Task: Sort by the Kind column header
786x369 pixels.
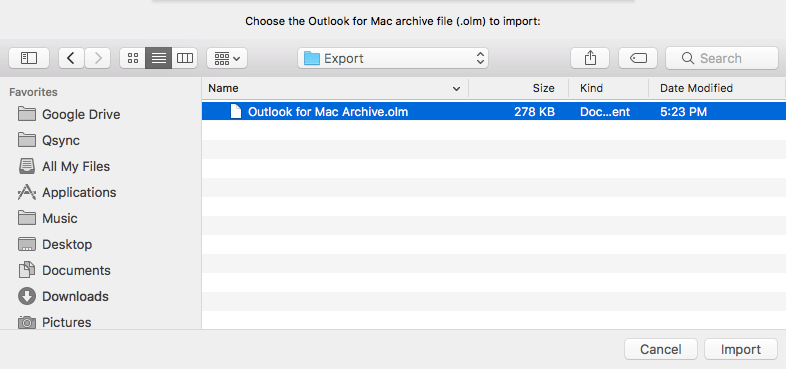Action: [x=608, y=88]
